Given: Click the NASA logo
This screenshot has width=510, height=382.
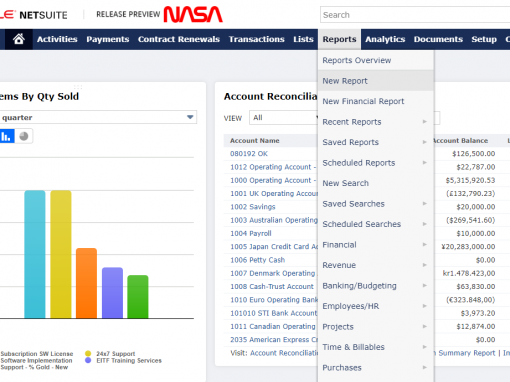Looking at the screenshot, I should pos(193,14).
